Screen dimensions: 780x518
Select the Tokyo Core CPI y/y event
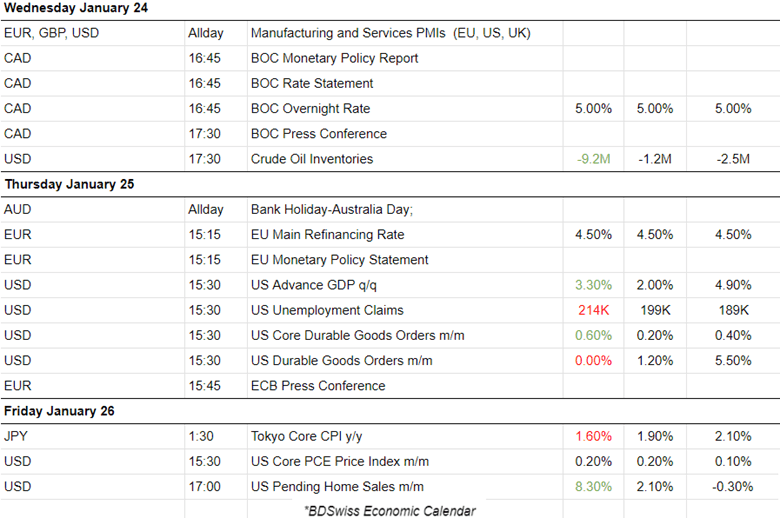tap(309, 436)
